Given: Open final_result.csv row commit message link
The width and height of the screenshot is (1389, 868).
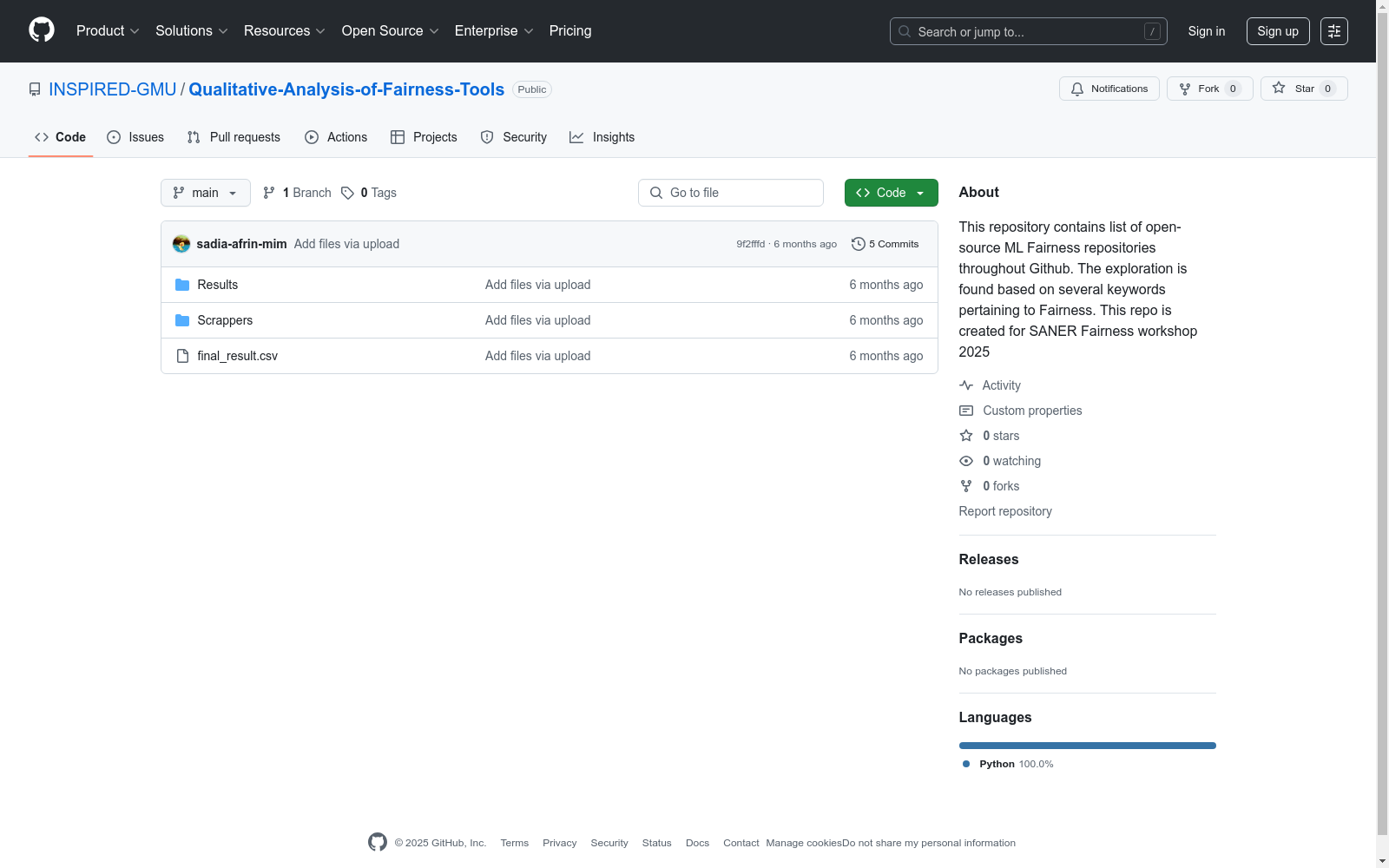Looking at the screenshot, I should [538, 356].
